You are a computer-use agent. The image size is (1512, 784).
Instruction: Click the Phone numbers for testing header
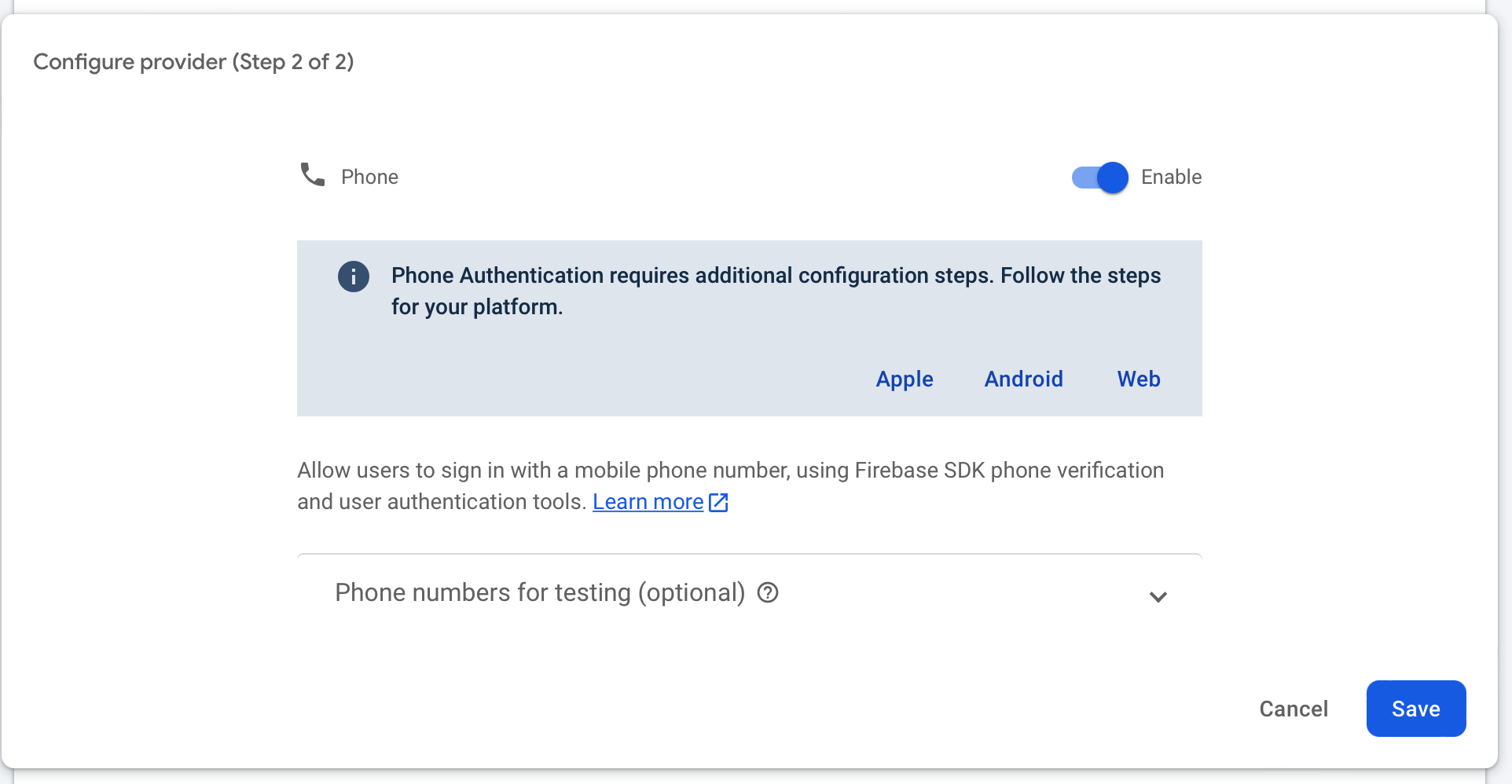coord(541,592)
